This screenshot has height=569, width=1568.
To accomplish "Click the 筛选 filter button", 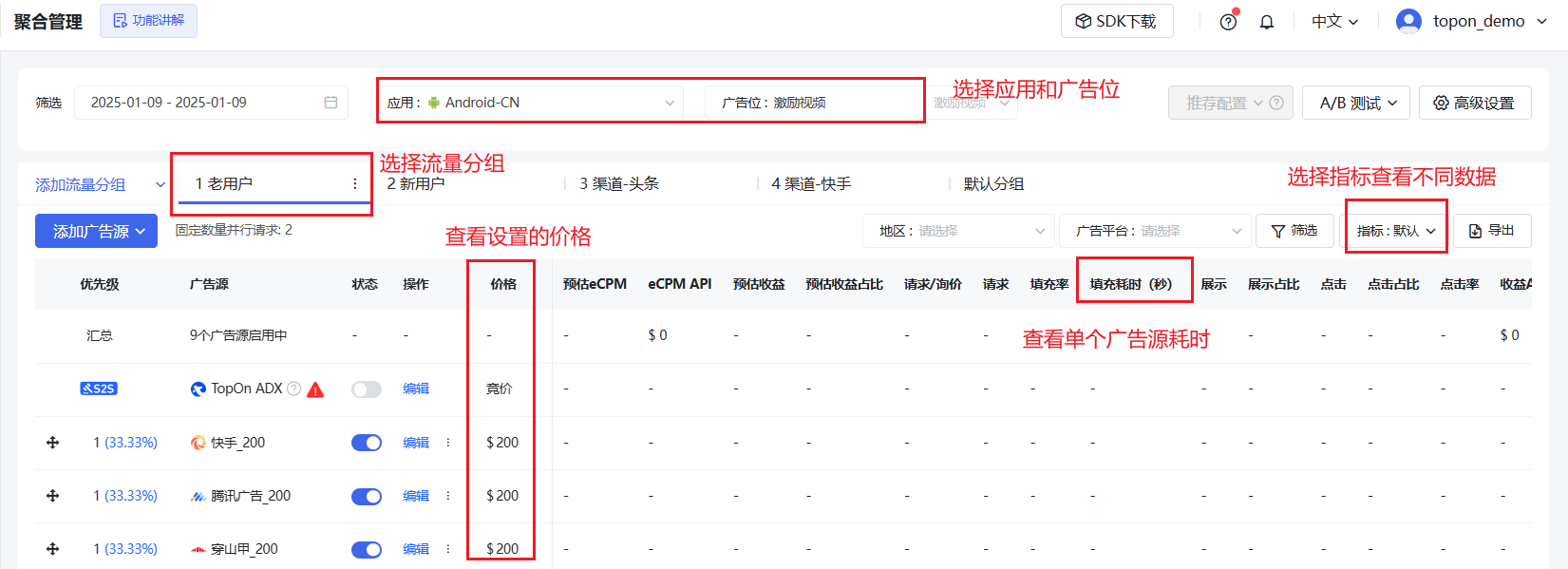I will click(x=1294, y=231).
